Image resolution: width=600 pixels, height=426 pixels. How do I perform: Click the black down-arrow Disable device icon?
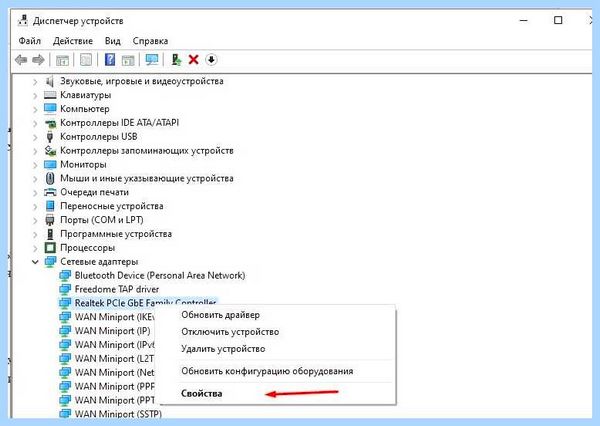click(211, 60)
